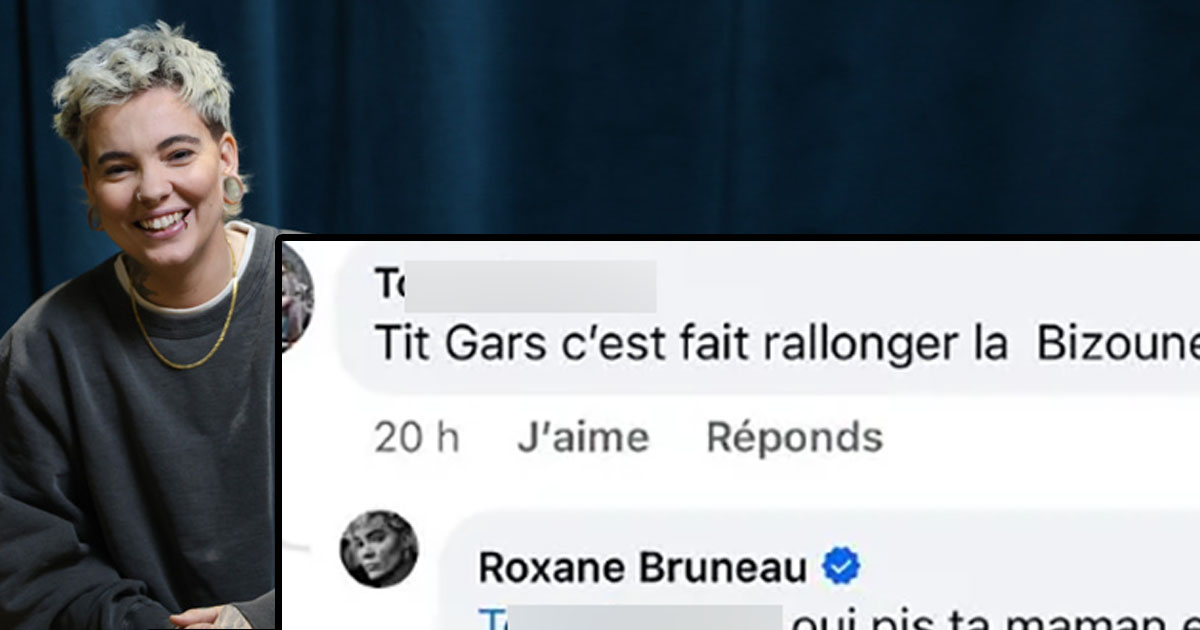Viewport: 1200px width, 630px height.
Task: Click the word 'Bizoune' in the comment
Action: [1118, 345]
